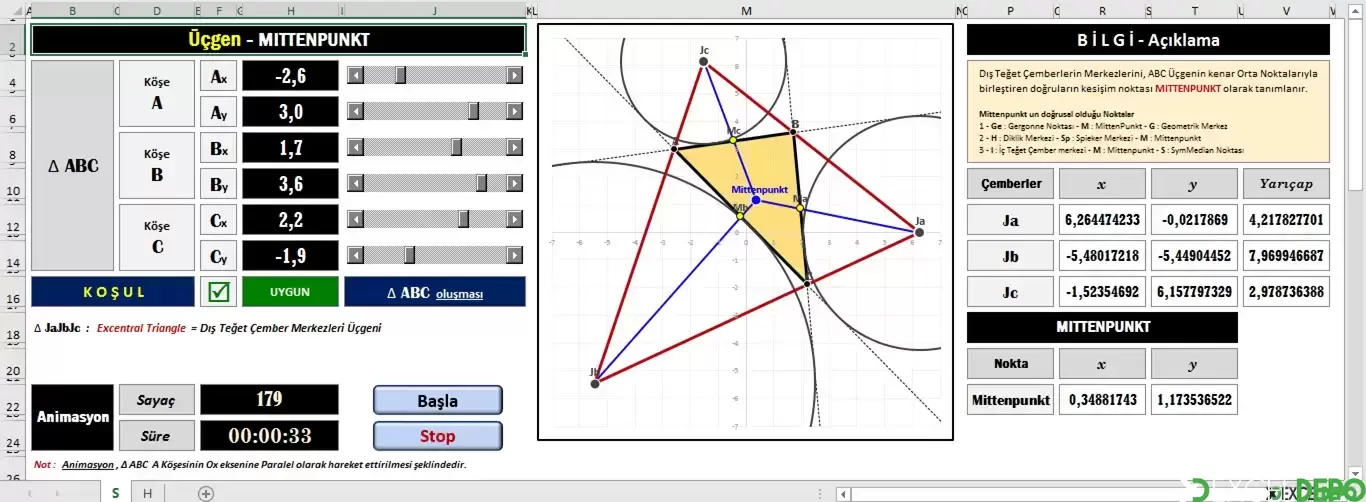Click the right arrow of the Cy slider

point(515,255)
